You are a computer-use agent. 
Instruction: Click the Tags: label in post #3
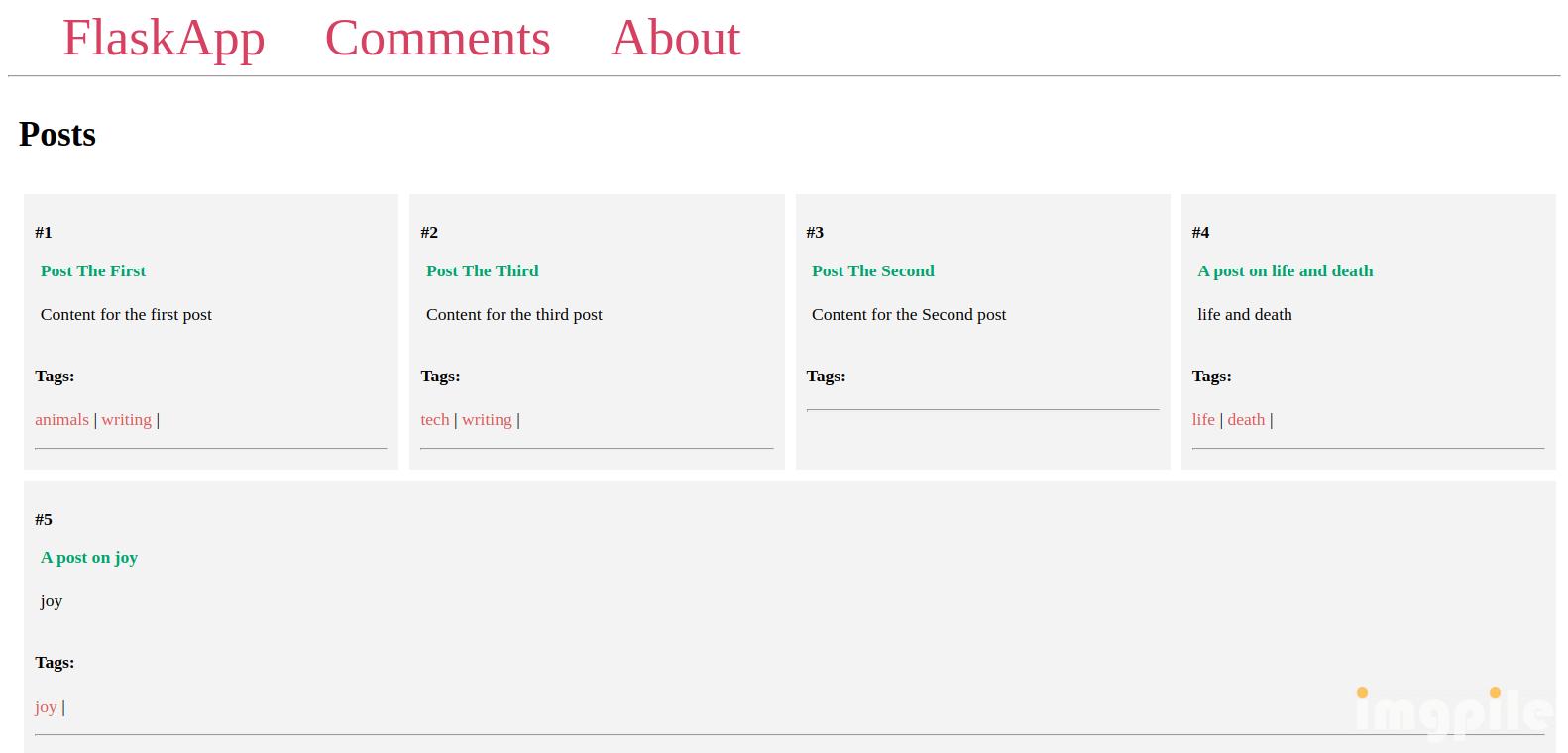[x=826, y=376]
